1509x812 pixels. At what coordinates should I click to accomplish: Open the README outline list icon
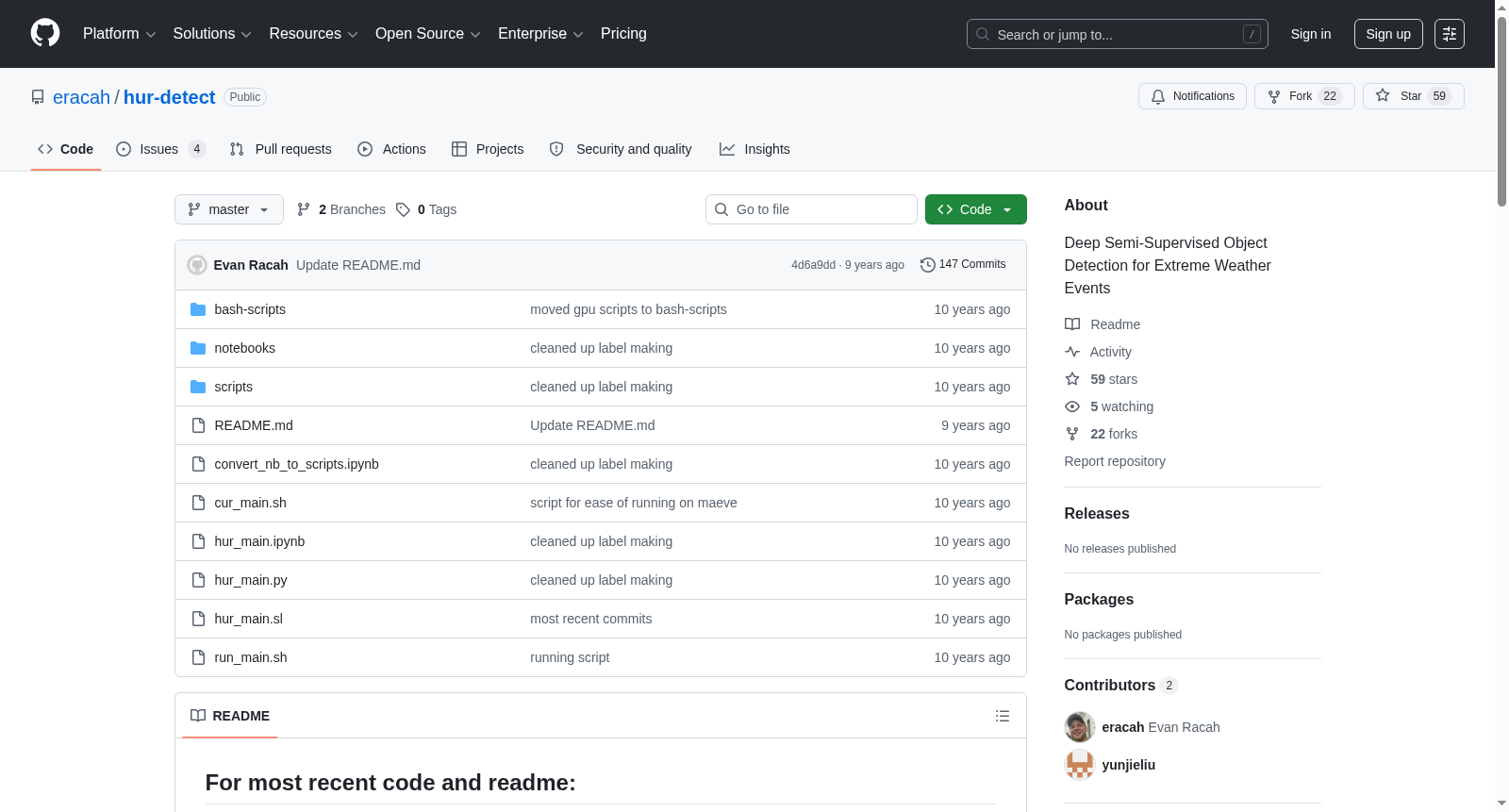click(x=1003, y=716)
